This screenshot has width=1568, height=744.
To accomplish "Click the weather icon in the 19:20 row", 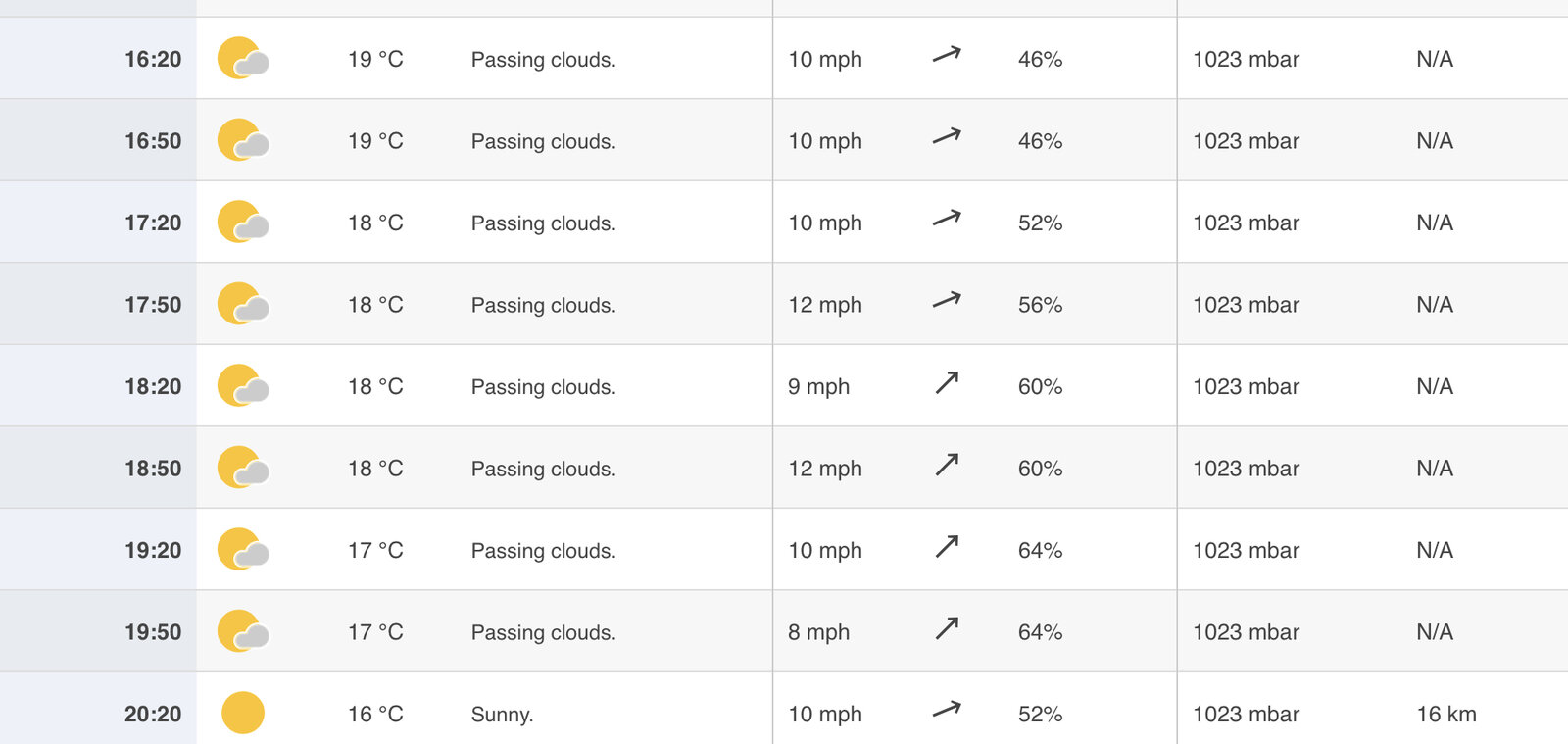I will pos(242,550).
